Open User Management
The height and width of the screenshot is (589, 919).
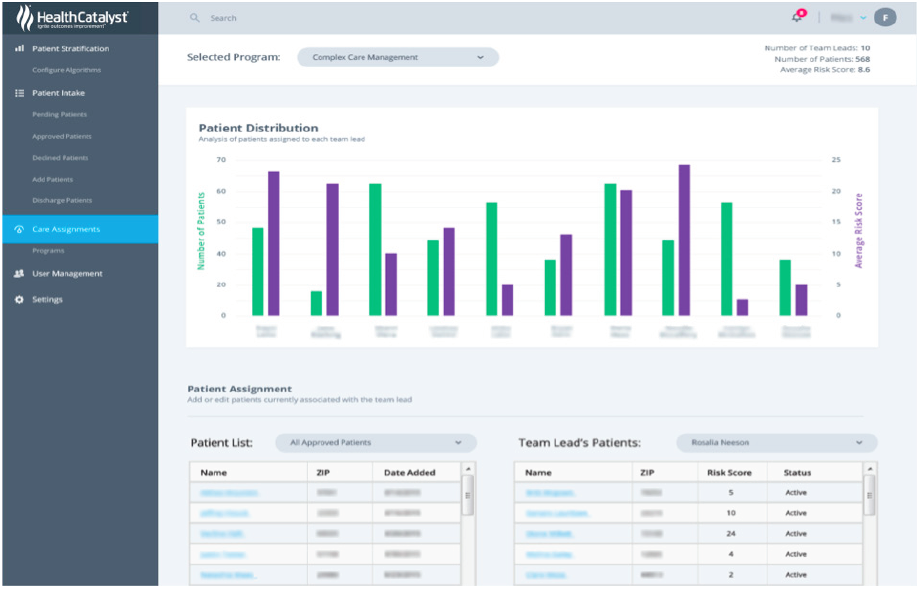pos(67,274)
